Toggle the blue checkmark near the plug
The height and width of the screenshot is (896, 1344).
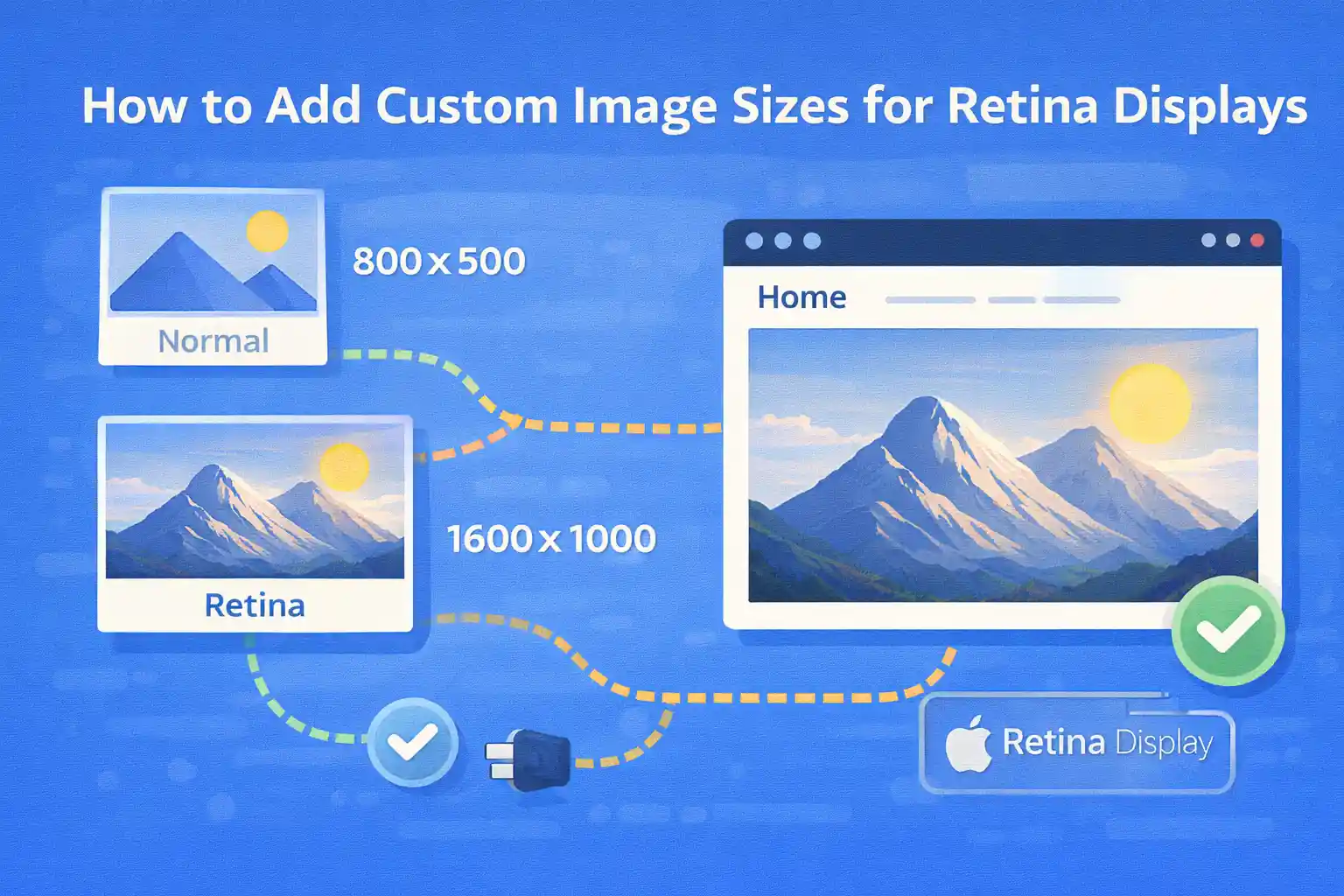click(x=414, y=740)
